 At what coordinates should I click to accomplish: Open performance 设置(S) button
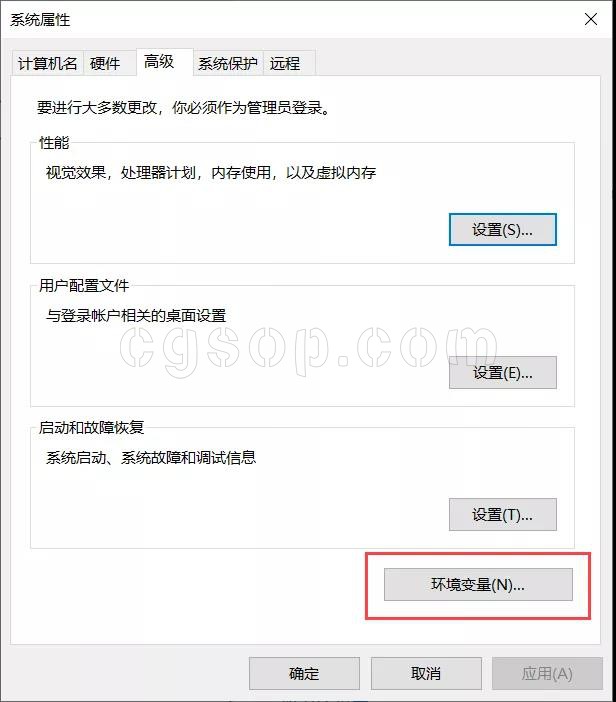point(503,230)
